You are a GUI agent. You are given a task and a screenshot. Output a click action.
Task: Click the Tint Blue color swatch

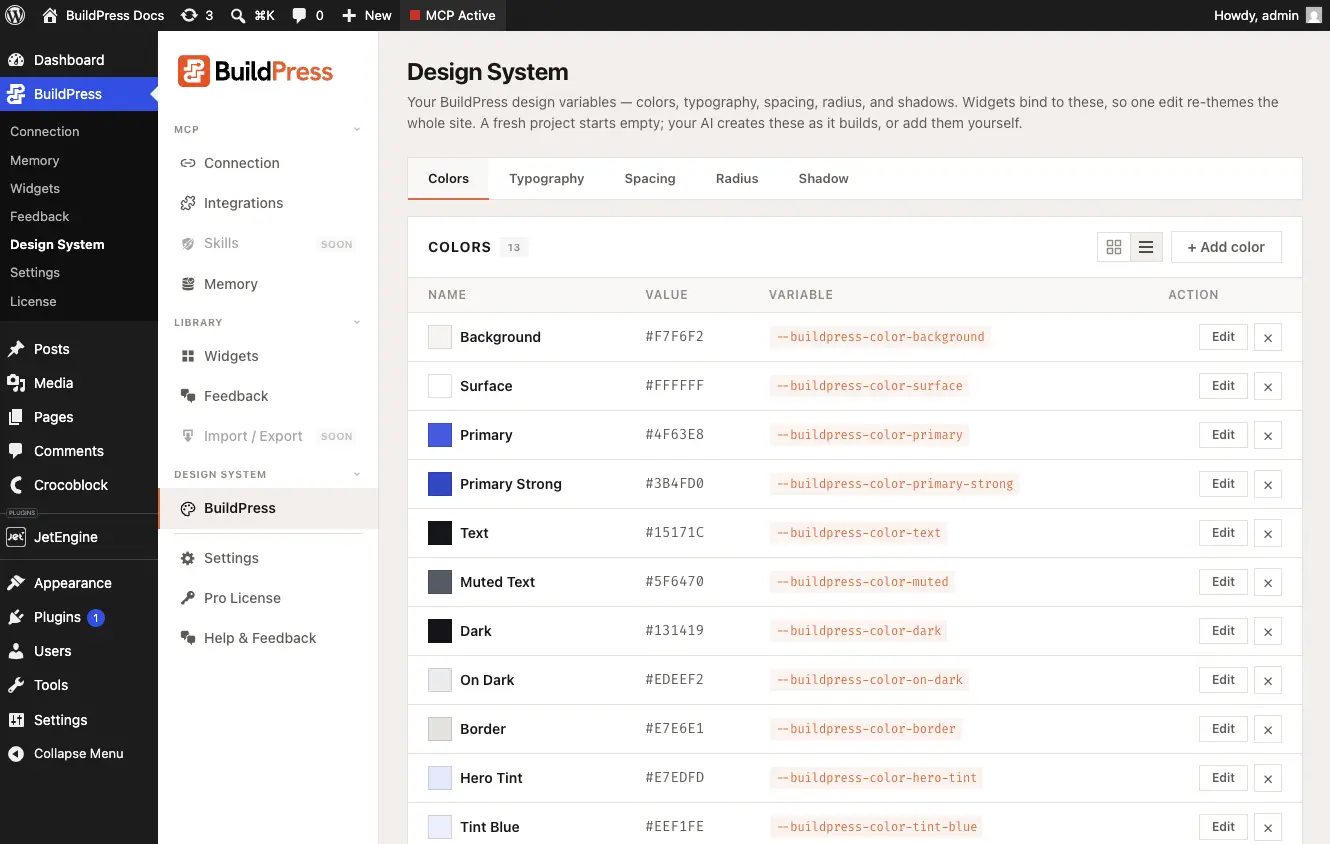440,827
